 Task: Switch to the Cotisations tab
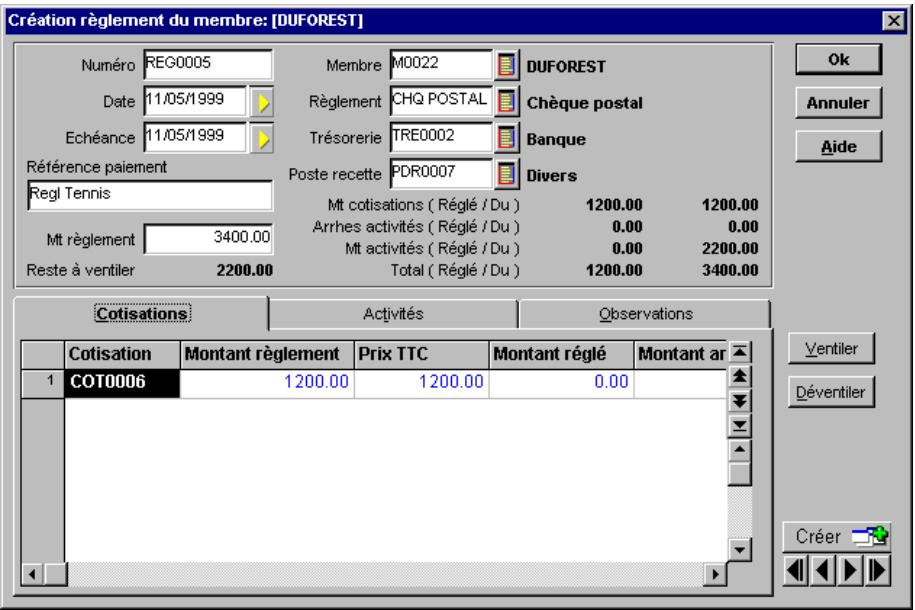[142, 313]
